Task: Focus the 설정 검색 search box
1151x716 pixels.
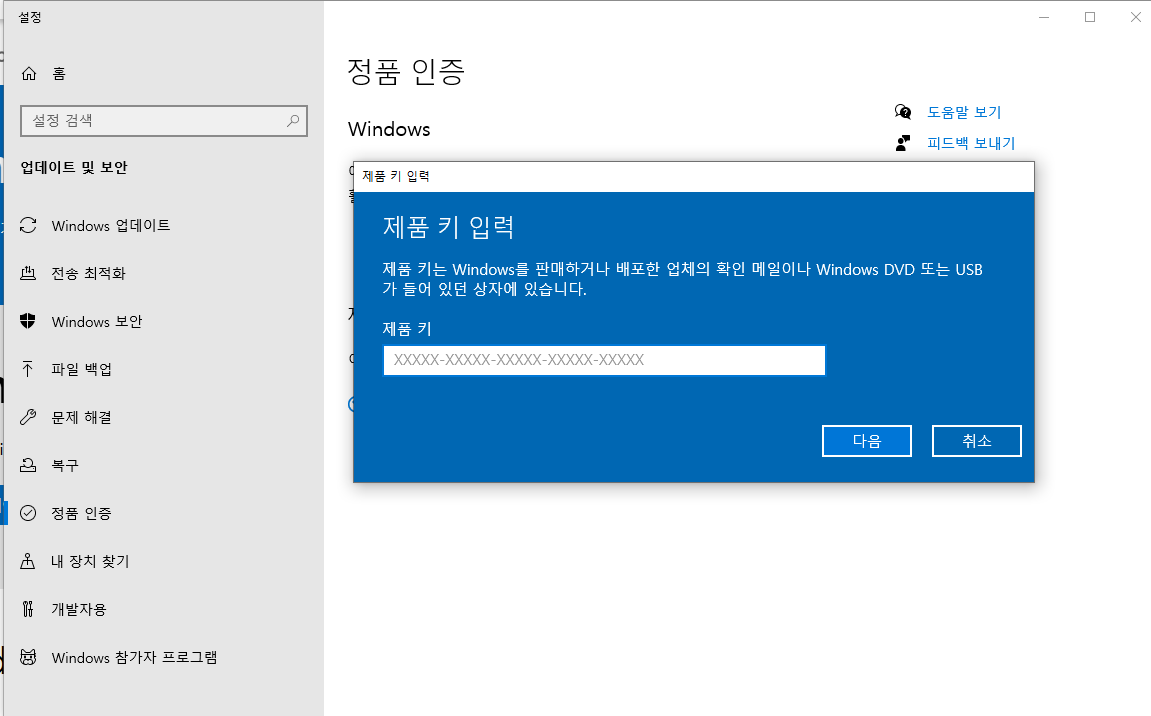Action: (x=164, y=120)
